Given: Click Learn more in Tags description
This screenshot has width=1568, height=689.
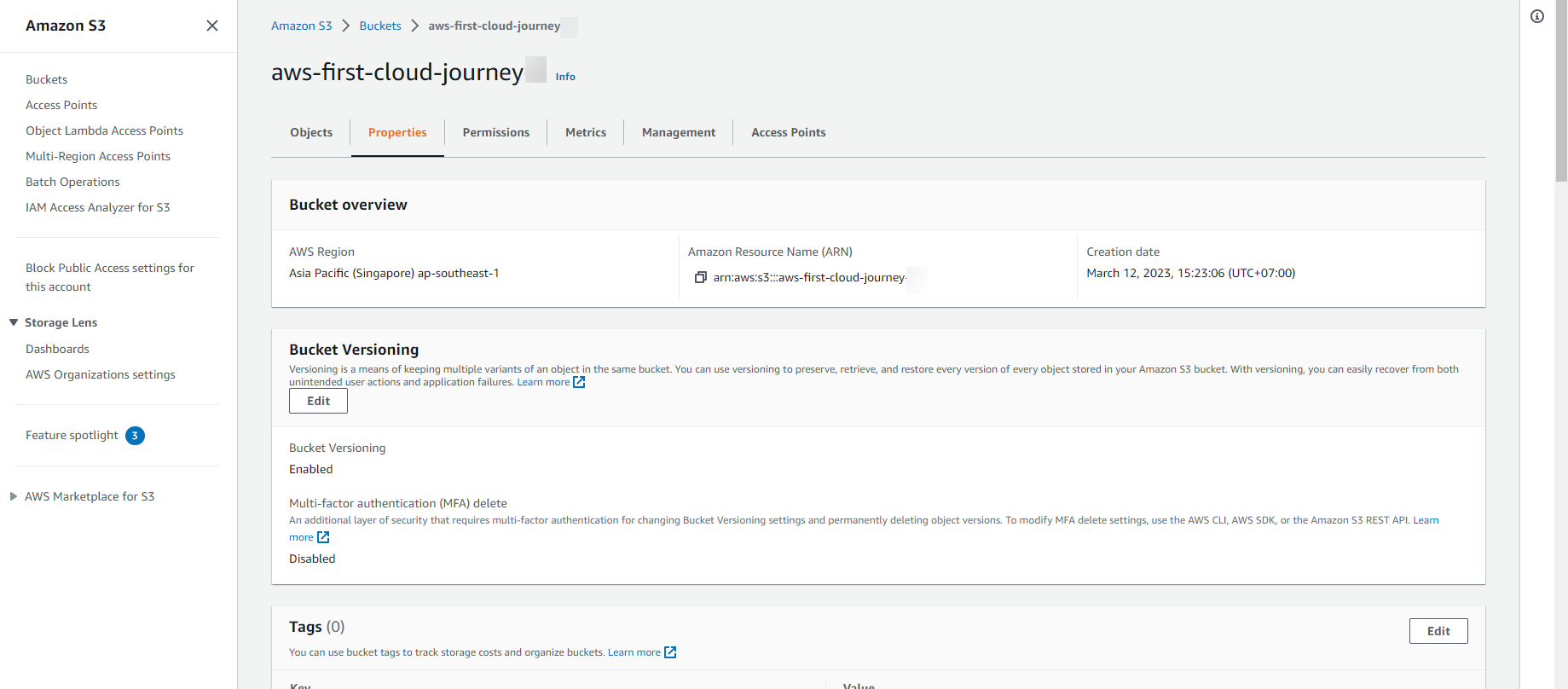Looking at the screenshot, I should pyautogui.click(x=634, y=652).
